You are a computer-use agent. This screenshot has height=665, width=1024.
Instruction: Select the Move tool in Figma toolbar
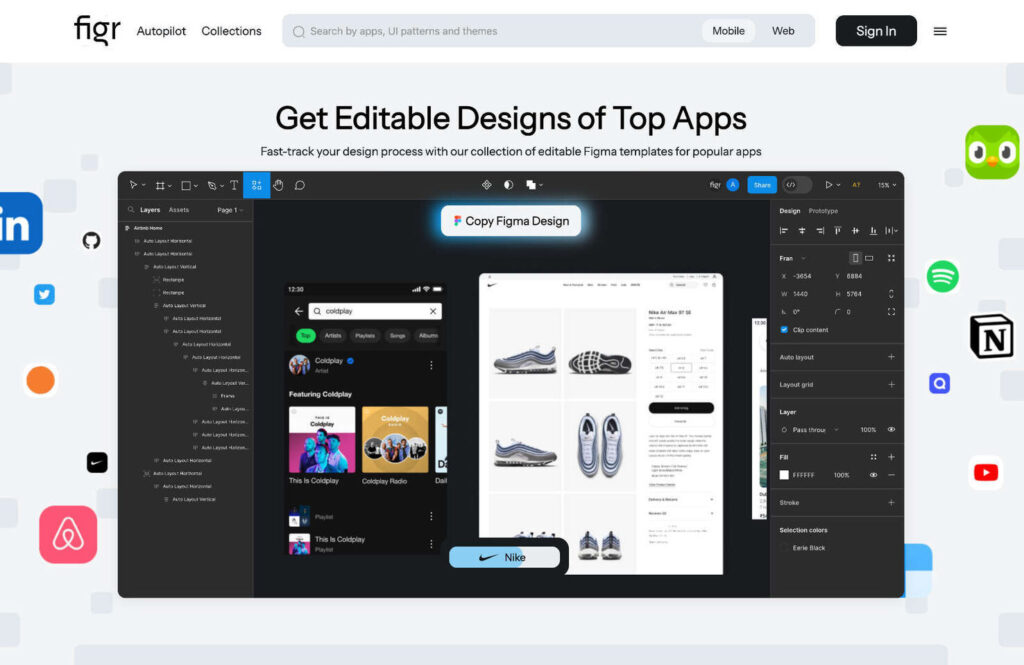[x=133, y=185]
